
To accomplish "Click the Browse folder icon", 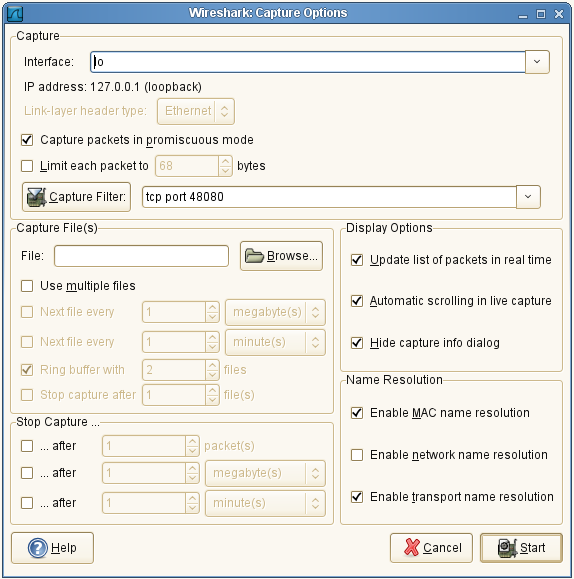I will pos(254,256).
